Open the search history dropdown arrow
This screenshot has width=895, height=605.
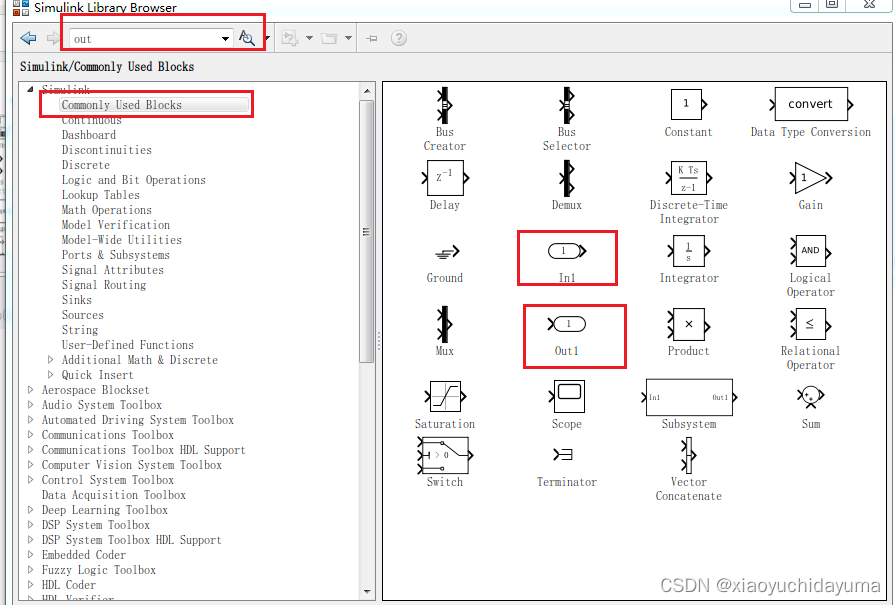pyautogui.click(x=225, y=39)
